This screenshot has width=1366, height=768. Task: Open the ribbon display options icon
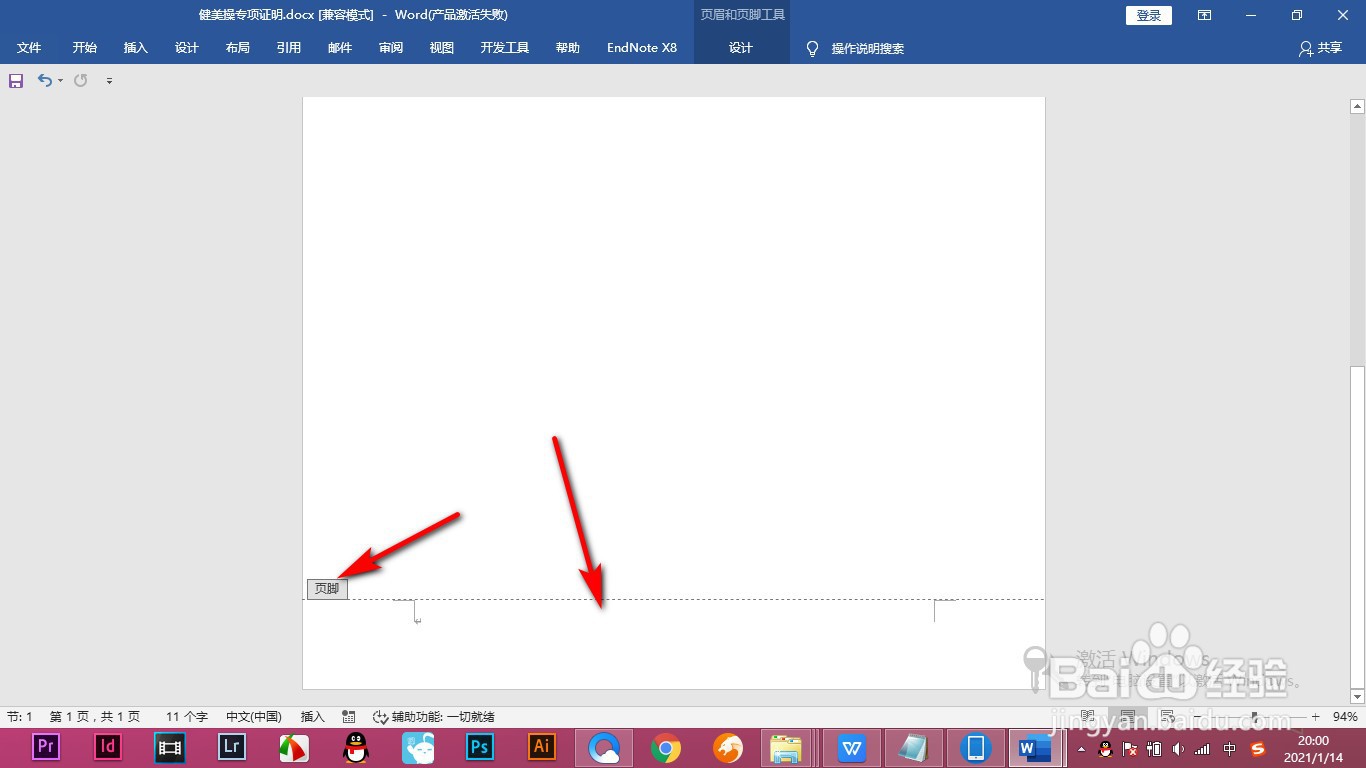pos(1205,15)
